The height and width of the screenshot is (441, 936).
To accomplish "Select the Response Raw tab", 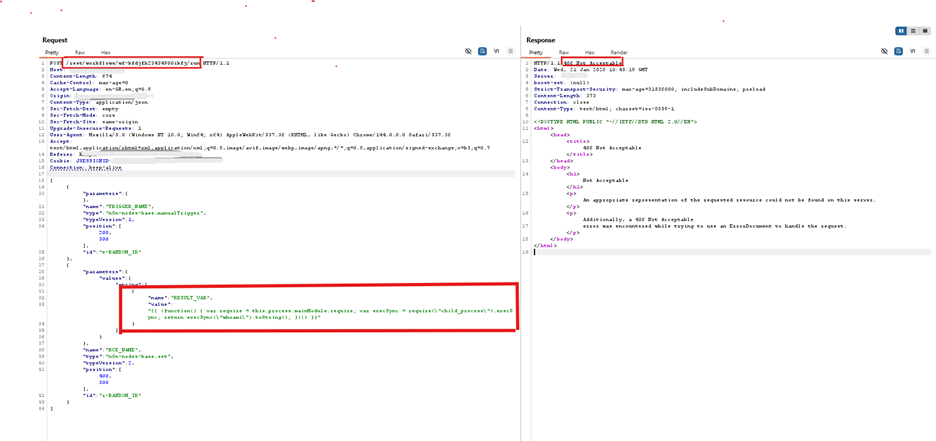I will click(564, 53).
